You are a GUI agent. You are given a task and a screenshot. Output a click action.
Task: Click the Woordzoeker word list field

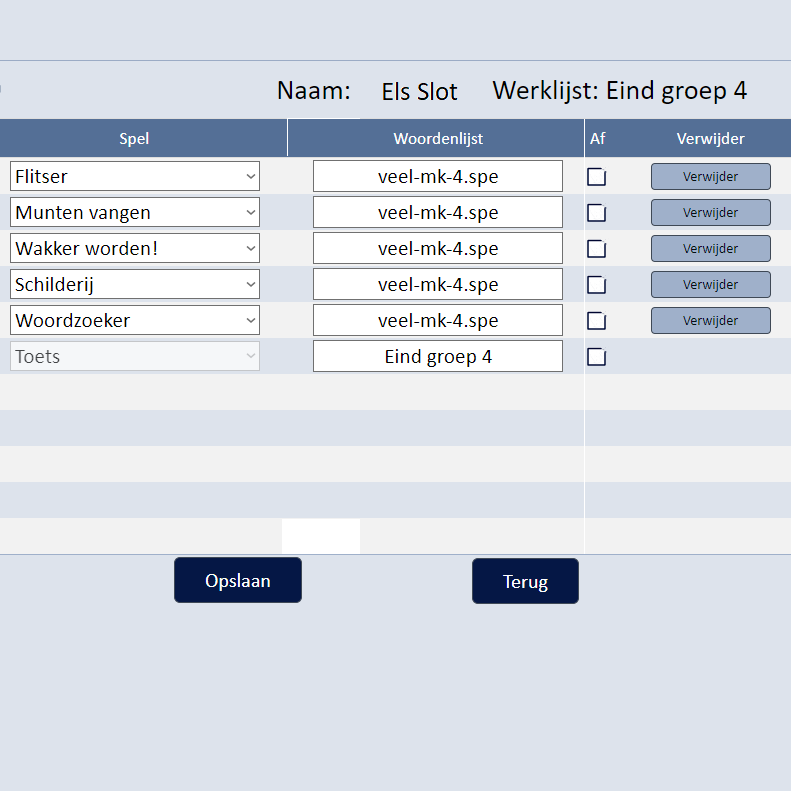(x=438, y=320)
